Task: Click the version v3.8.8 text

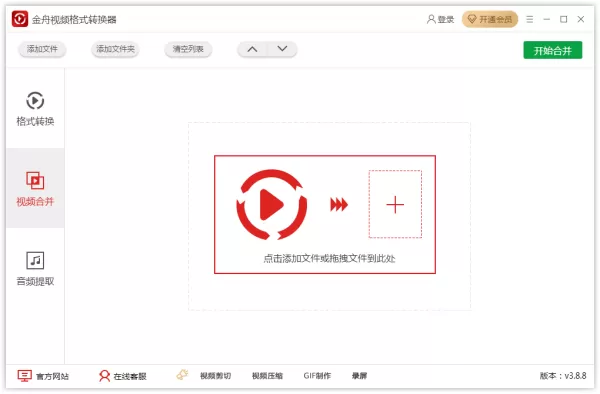Action: [x=563, y=376]
